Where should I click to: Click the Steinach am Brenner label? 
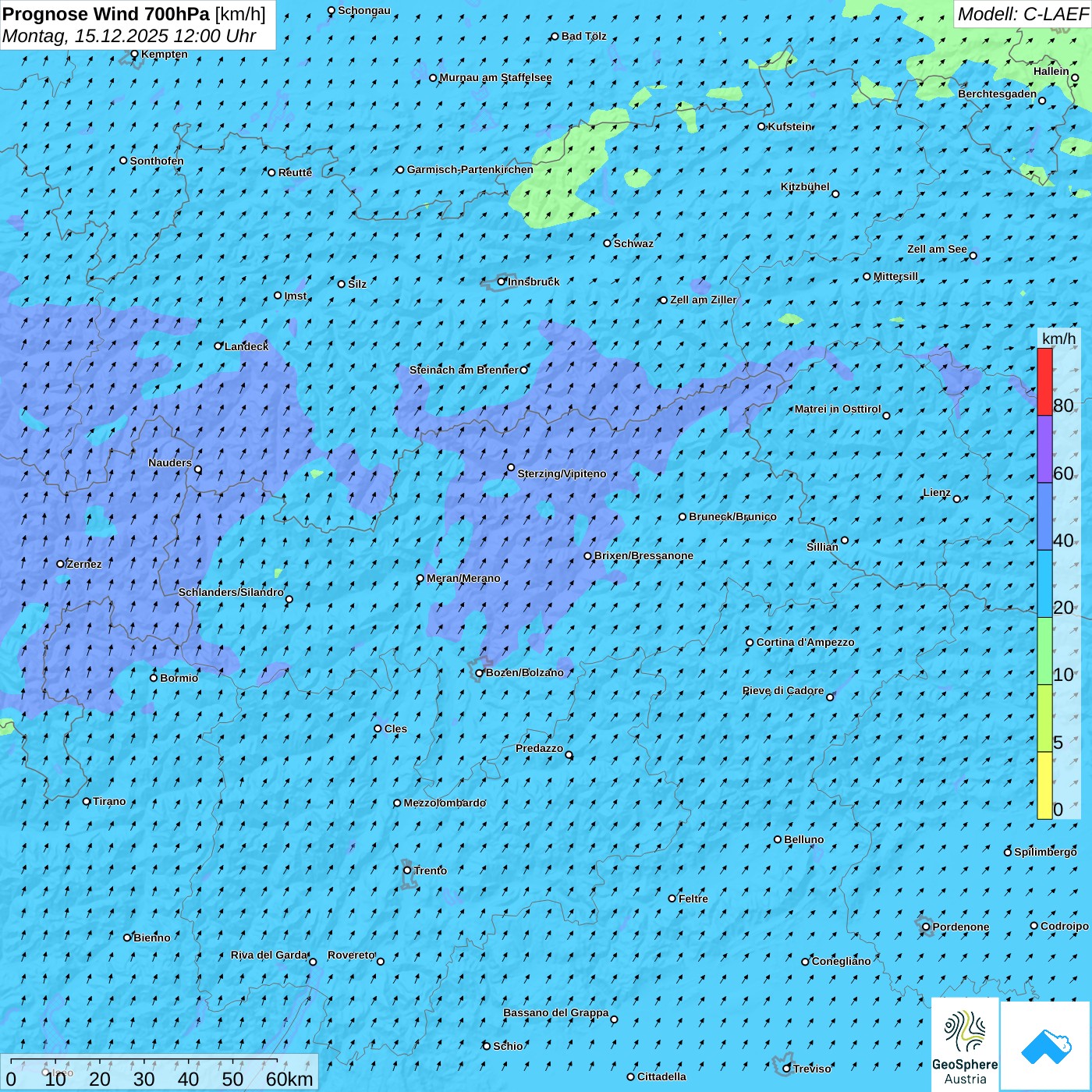point(463,370)
